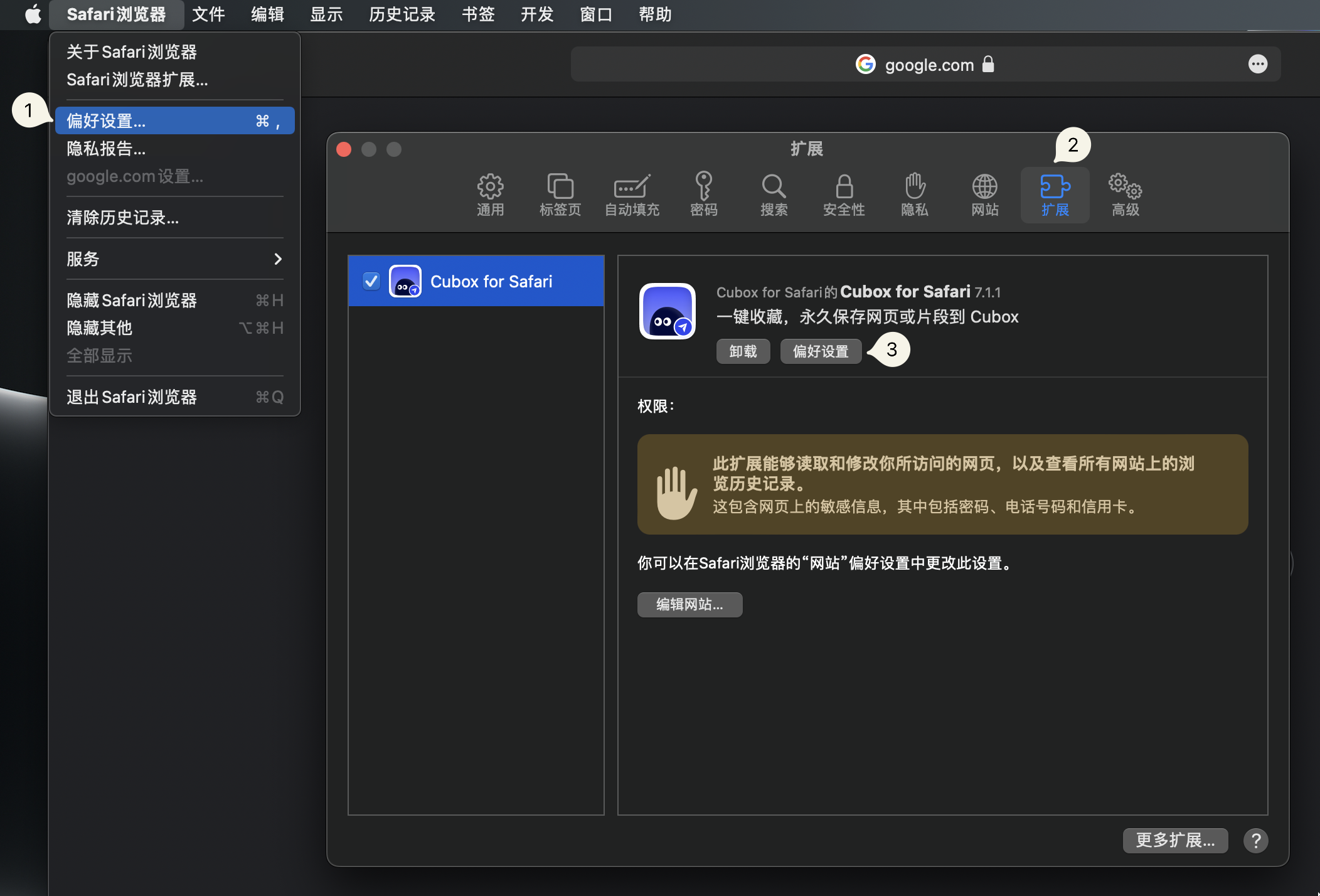Open the Advanced (高级) preferences pane

click(x=1125, y=195)
